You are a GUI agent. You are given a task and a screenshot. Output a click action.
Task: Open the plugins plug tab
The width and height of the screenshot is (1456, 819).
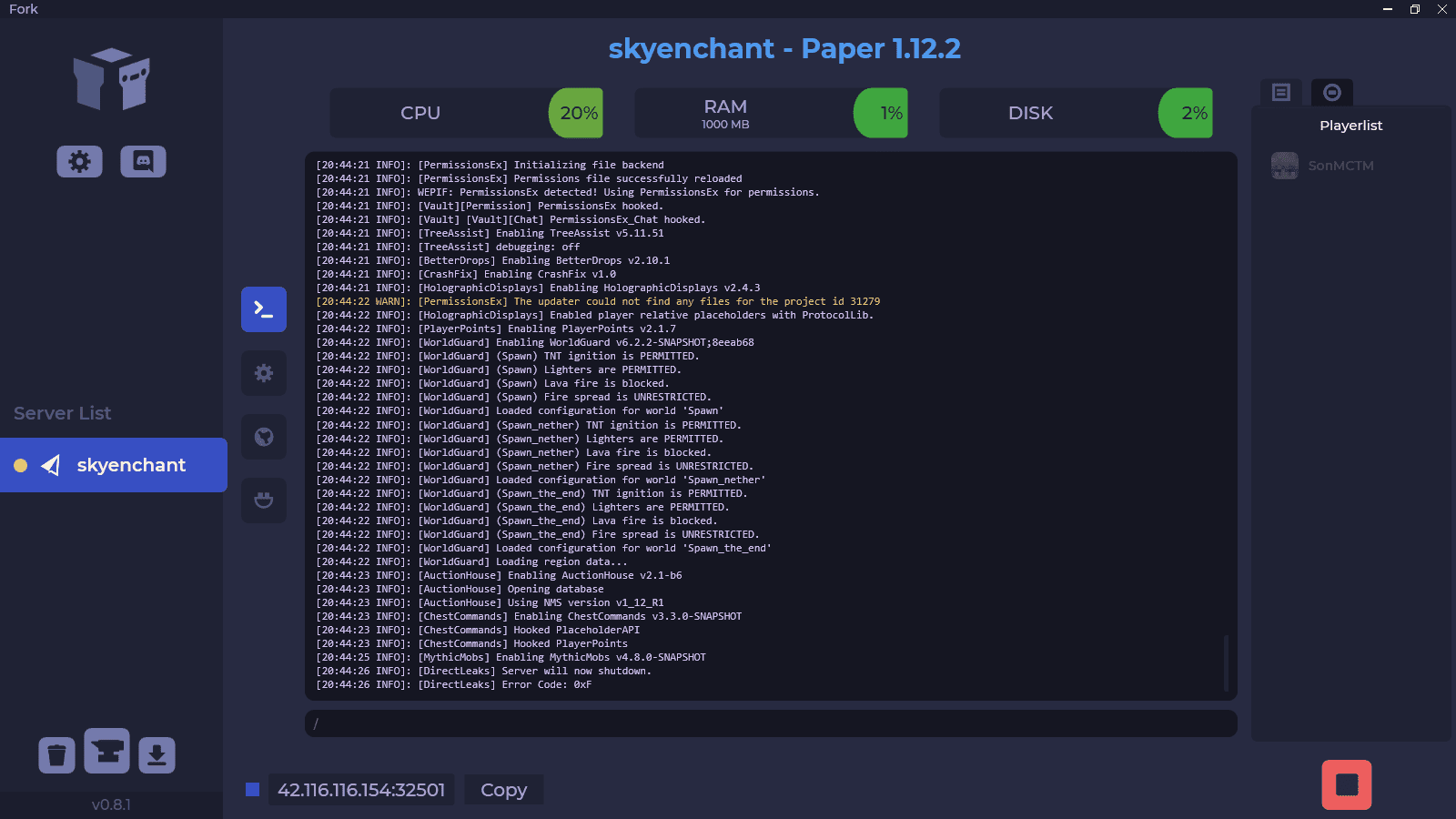264,500
